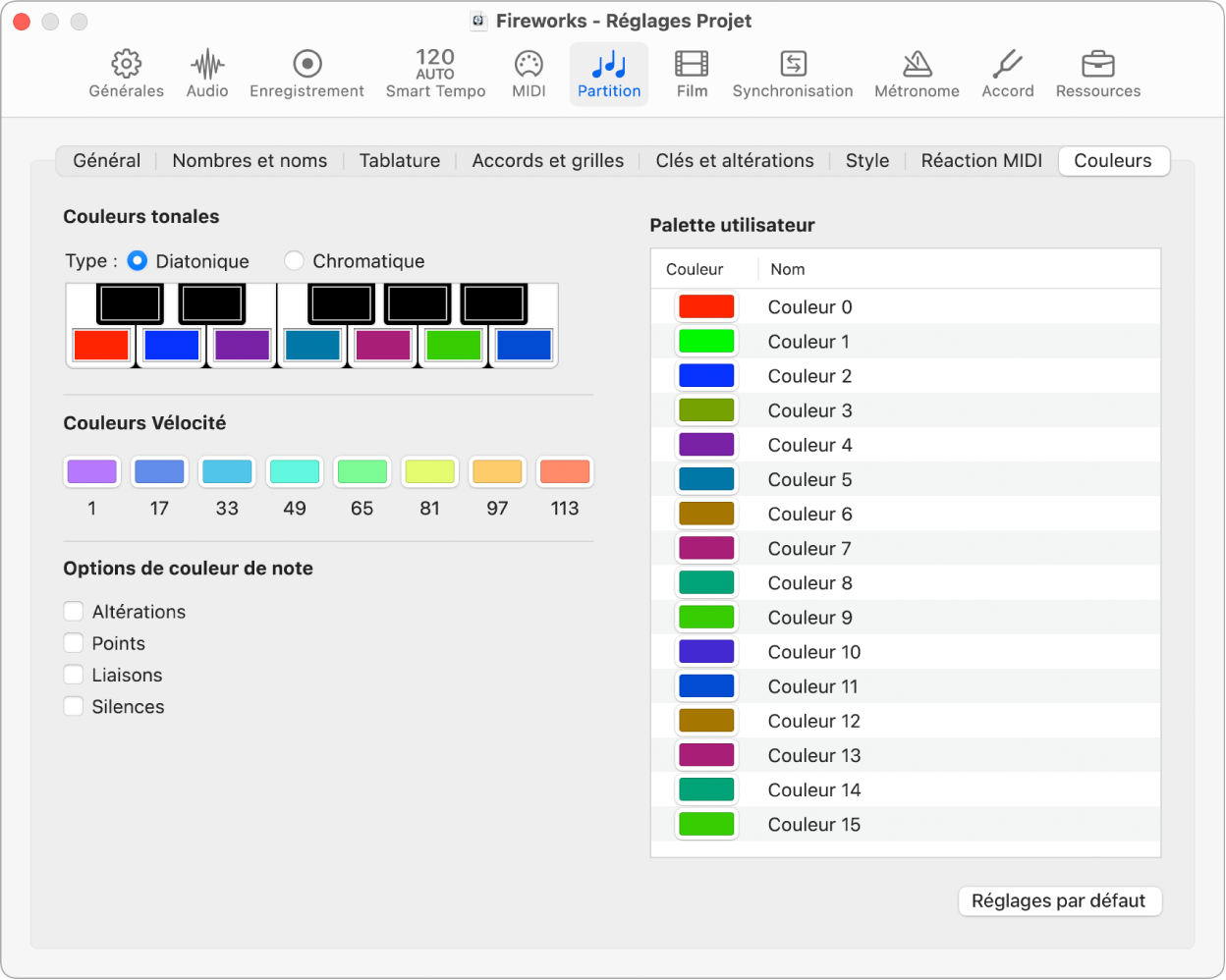Pick the velocity color swatch for 113
The image size is (1226, 980).
click(x=565, y=472)
